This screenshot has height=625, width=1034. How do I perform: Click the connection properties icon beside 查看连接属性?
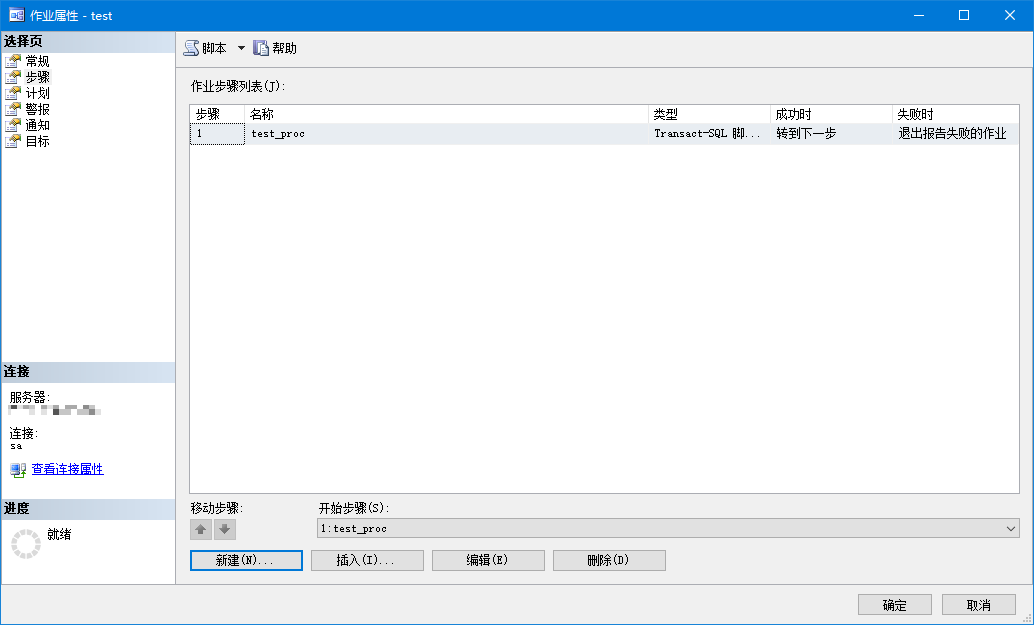click(16, 469)
